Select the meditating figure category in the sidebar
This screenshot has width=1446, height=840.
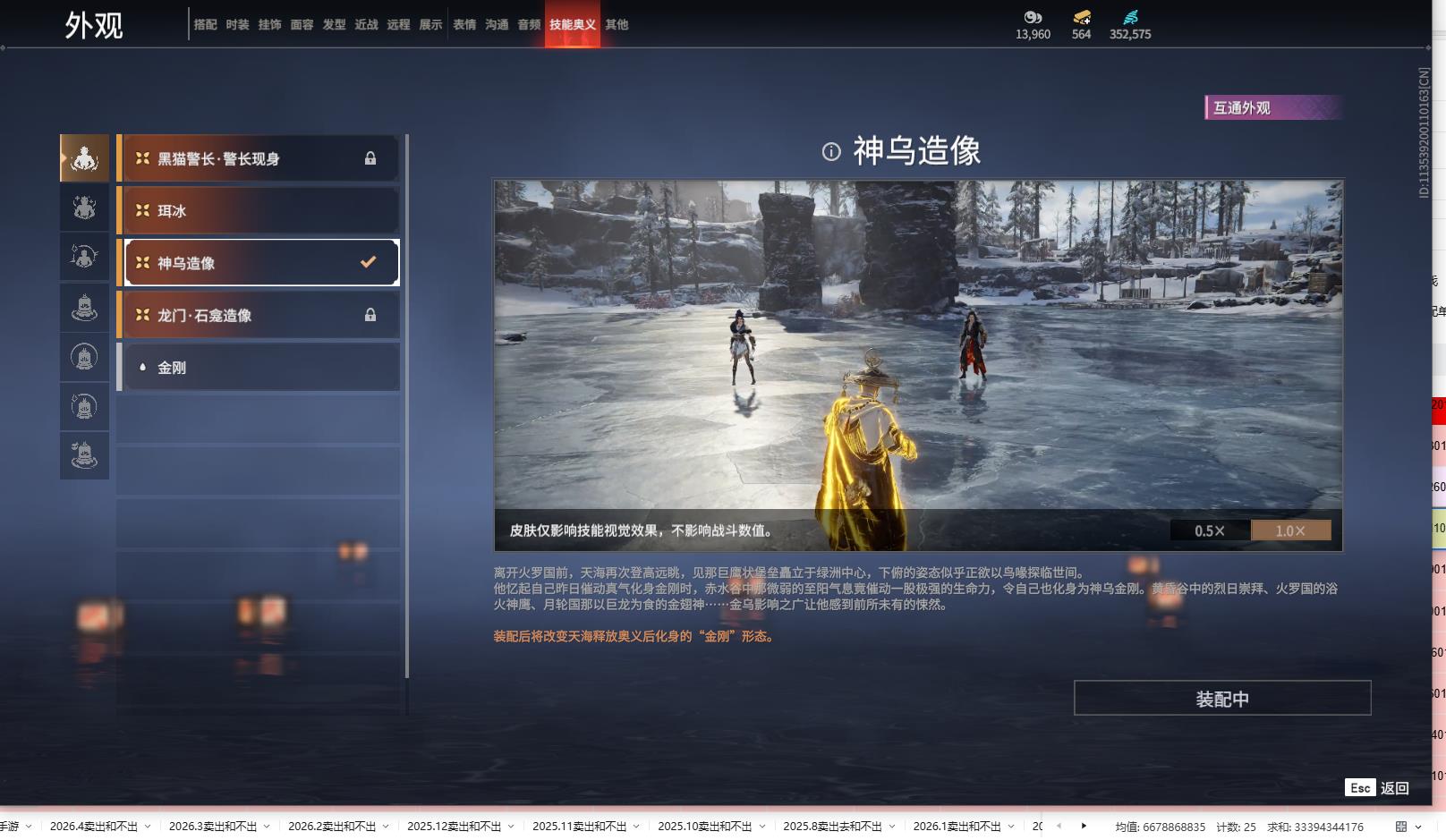coord(84,257)
